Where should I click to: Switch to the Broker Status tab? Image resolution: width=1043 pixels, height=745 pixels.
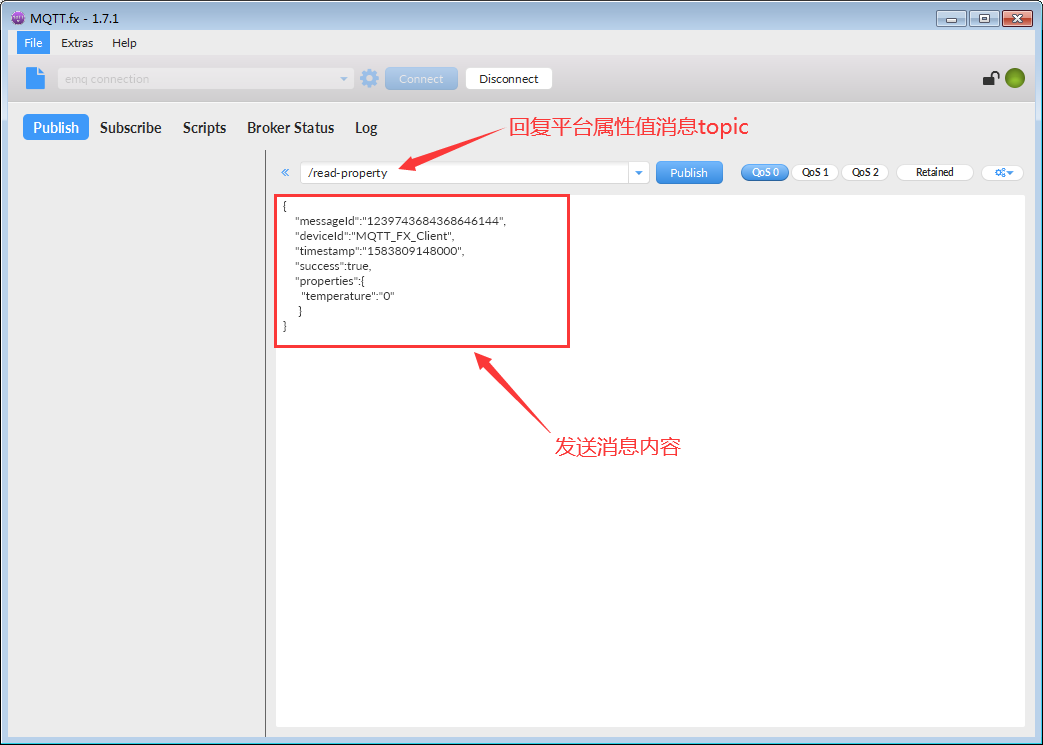click(x=290, y=128)
